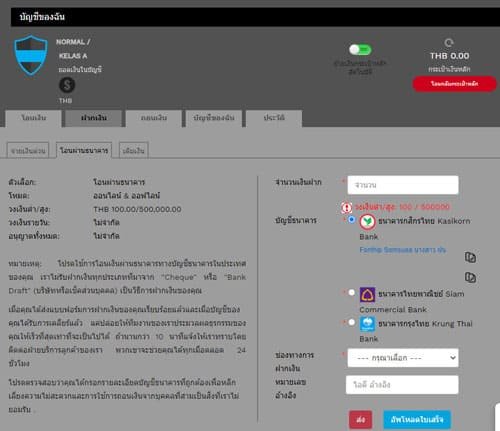Click the lower copy icon below Kasikorn account
The height and width of the screenshot is (431, 500).
tap(470, 277)
